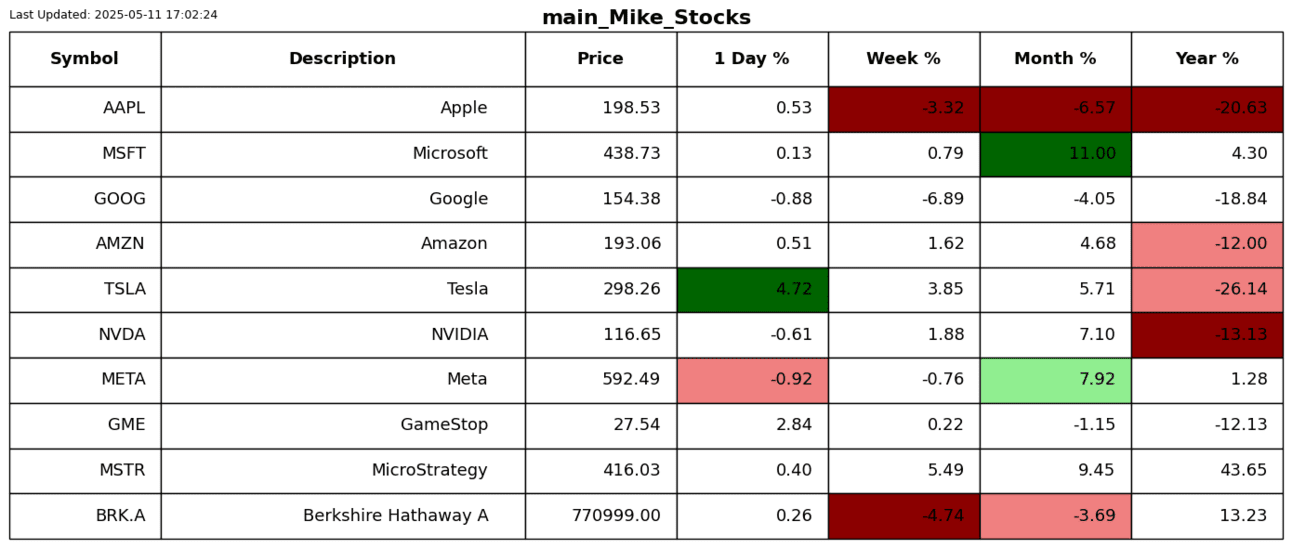Select the Price column header
This screenshot has height=548, width=1292.
pyautogui.click(x=600, y=59)
